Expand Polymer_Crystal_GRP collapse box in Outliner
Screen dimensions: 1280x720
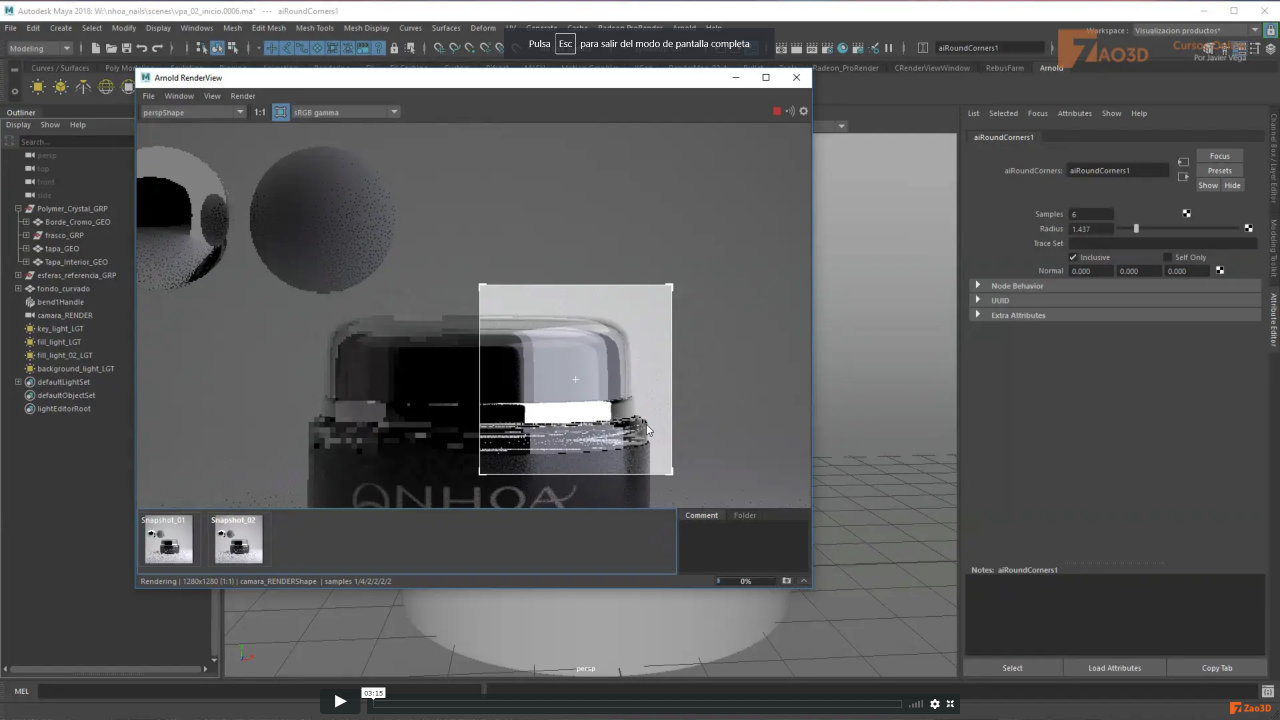point(18,209)
